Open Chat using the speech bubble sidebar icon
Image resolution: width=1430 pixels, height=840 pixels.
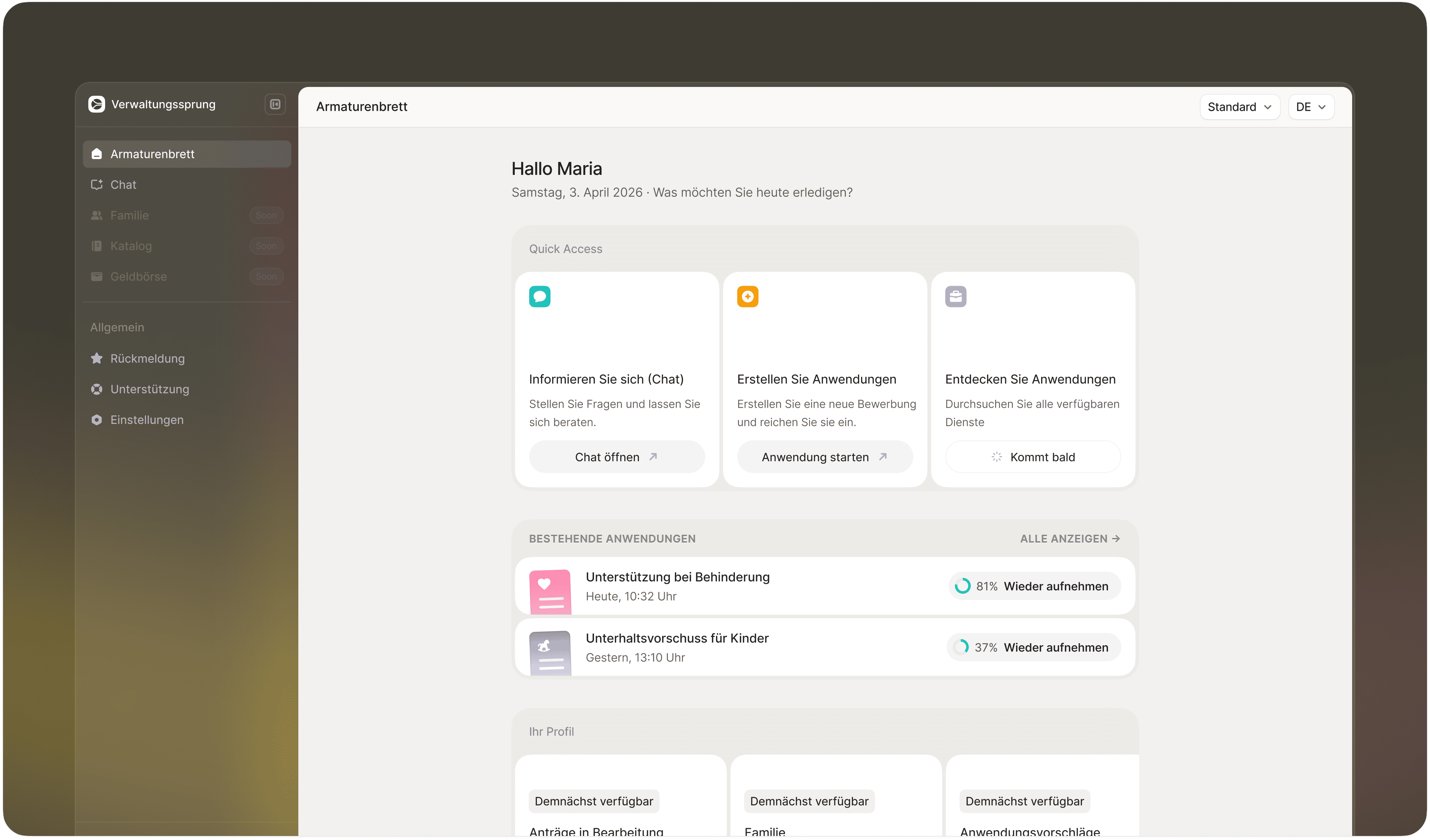pyautogui.click(x=96, y=184)
